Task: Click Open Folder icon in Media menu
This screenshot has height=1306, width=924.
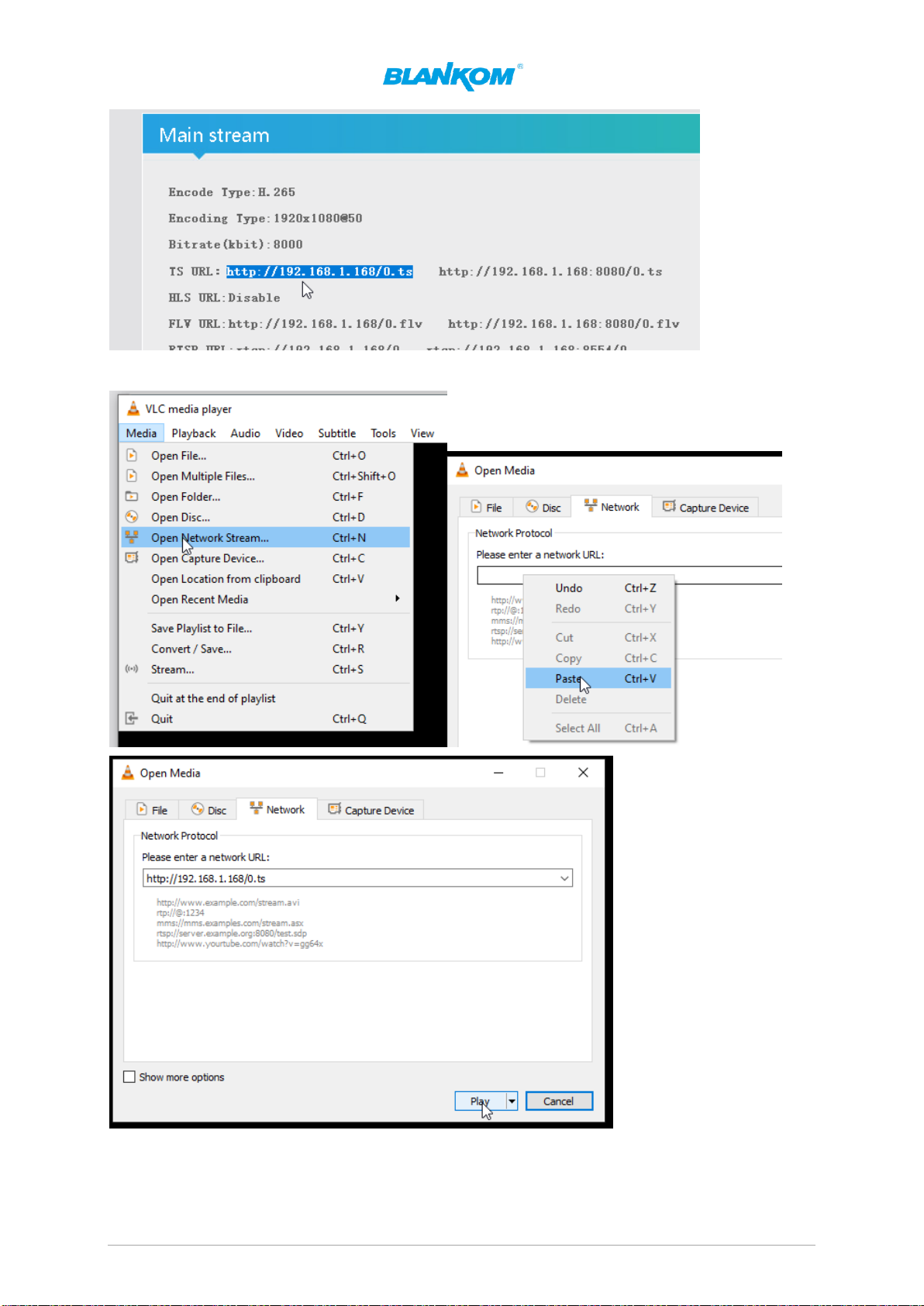Action: click(132, 496)
